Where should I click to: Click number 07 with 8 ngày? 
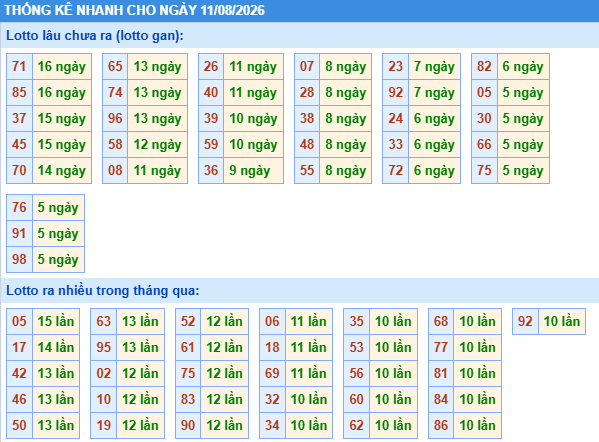307,66
